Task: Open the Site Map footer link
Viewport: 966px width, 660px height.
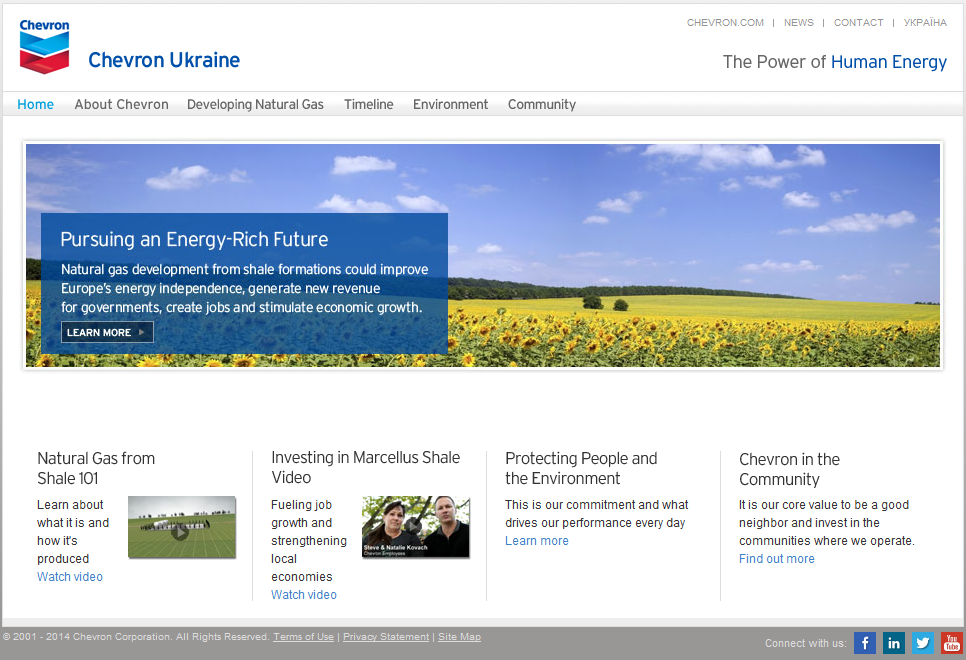Action: tap(459, 637)
